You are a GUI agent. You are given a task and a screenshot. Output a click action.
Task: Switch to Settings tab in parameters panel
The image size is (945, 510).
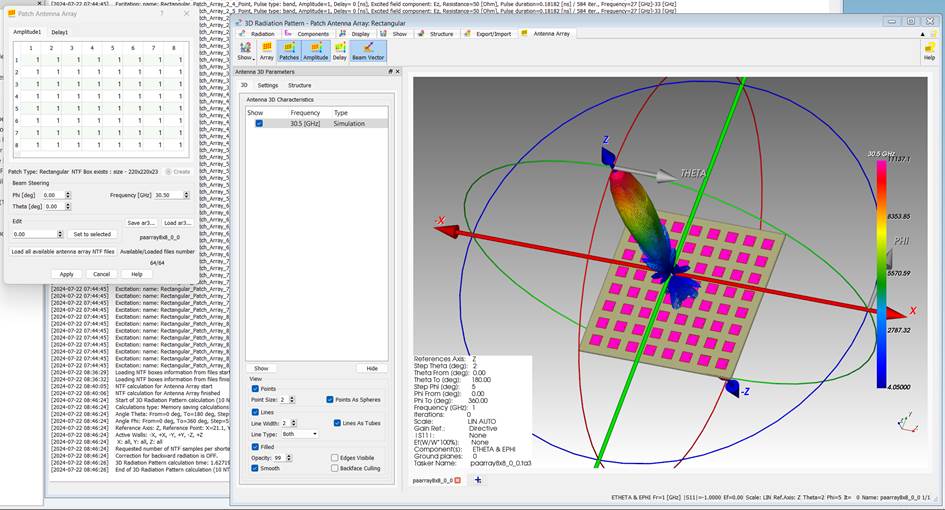pyautogui.click(x=268, y=86)
